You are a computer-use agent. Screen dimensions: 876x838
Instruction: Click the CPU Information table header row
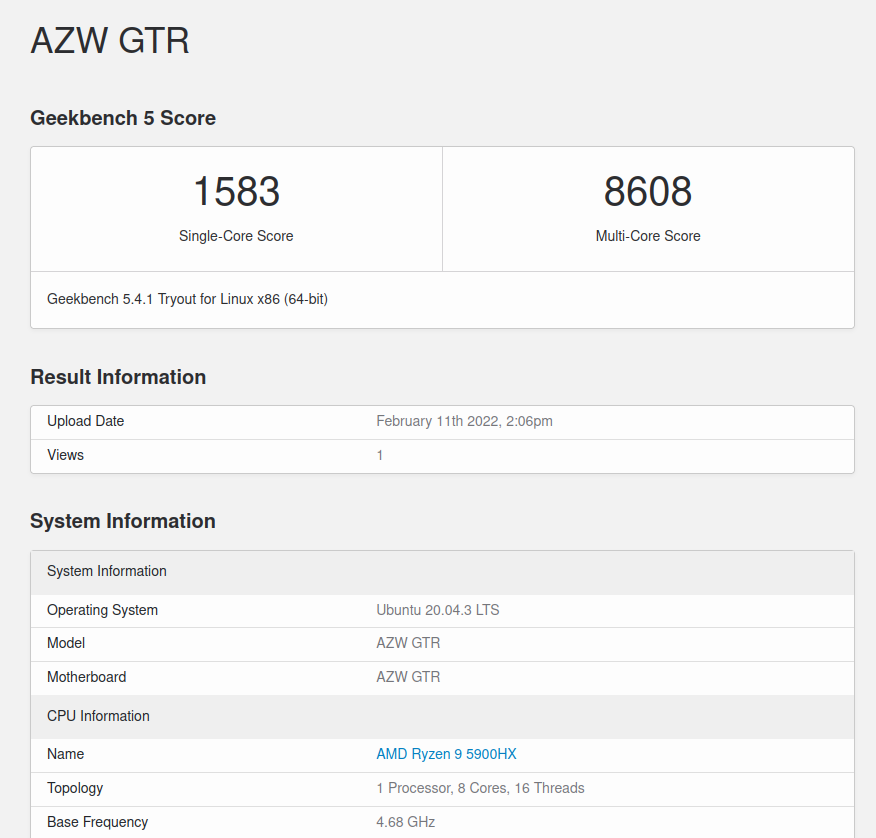442,717
